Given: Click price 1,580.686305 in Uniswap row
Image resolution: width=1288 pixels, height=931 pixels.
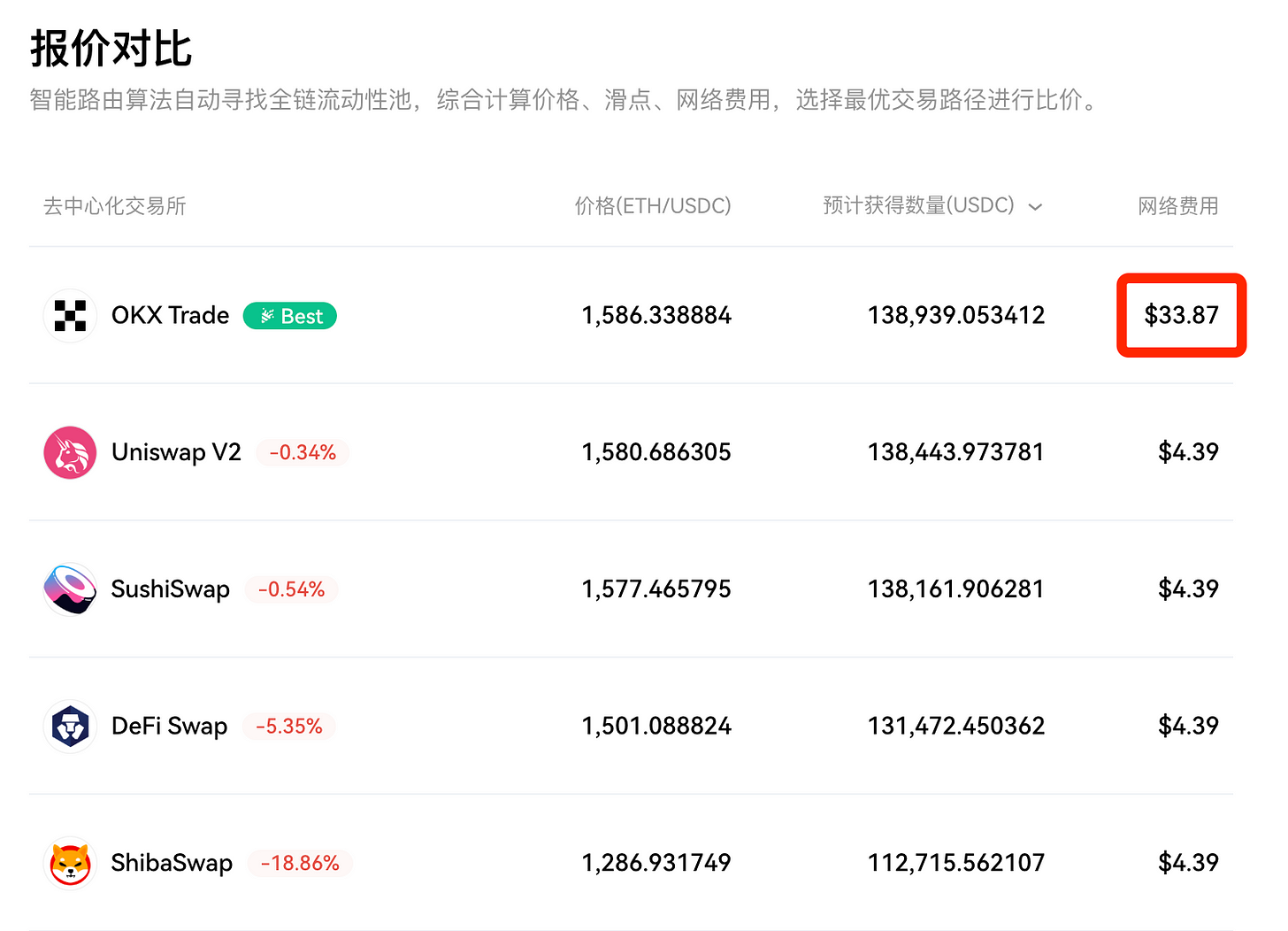Looking at the screenshot, I should click(x=656, y=452).
